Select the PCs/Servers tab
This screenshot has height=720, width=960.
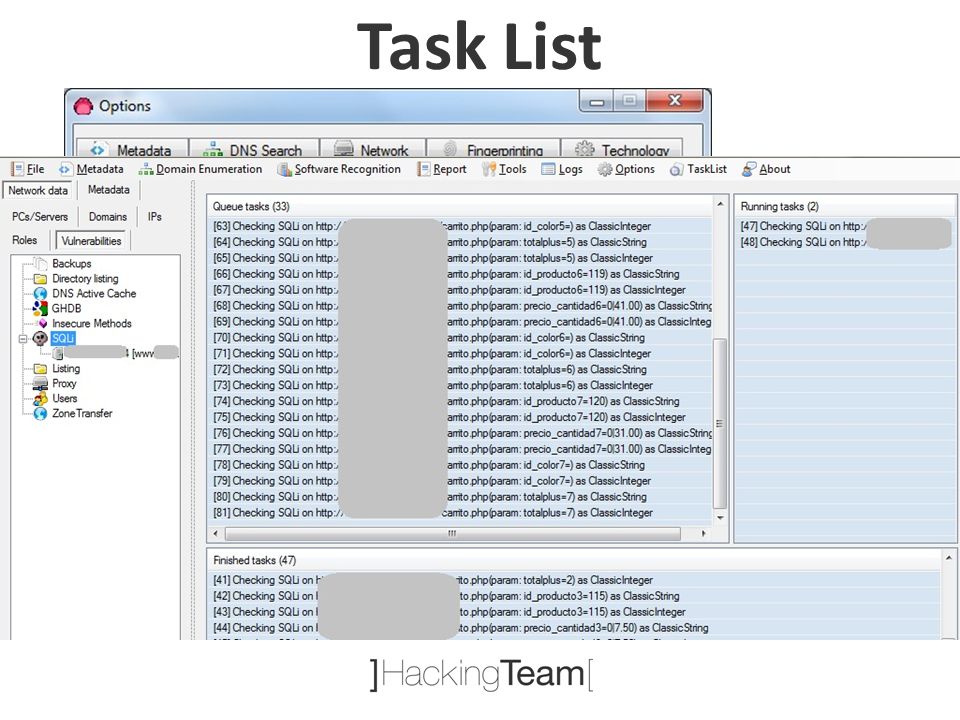point(40,217)
